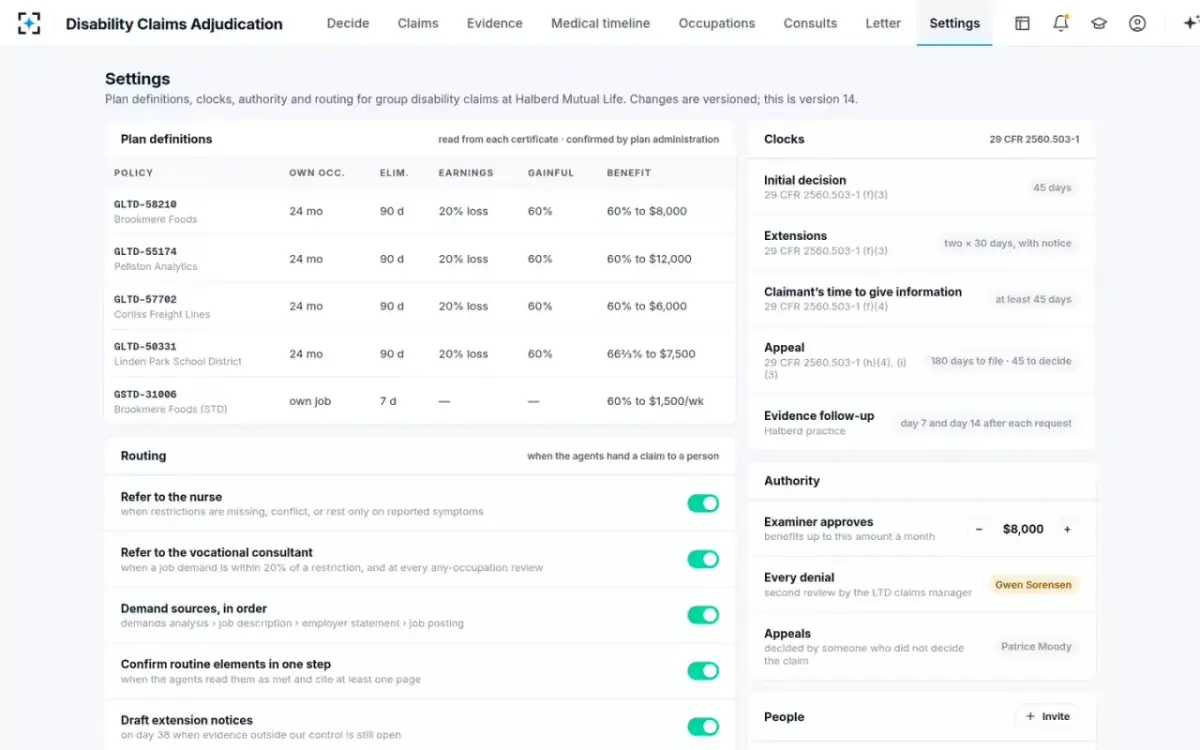Click the 'own job' occupation cell
The width and height of the screenshot is (1200, 750).
coord(309,401)
